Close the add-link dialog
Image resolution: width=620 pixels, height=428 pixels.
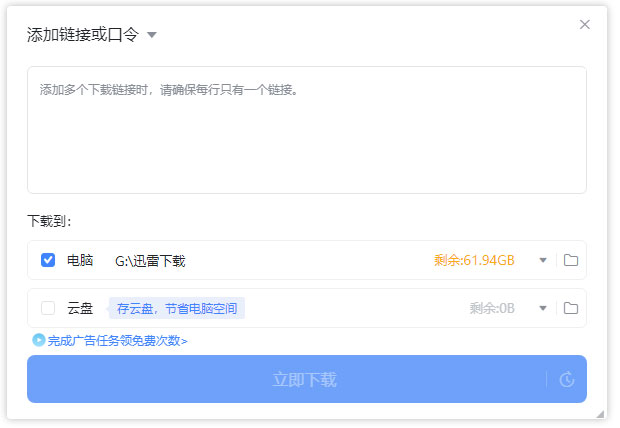[x=585, y=25]
